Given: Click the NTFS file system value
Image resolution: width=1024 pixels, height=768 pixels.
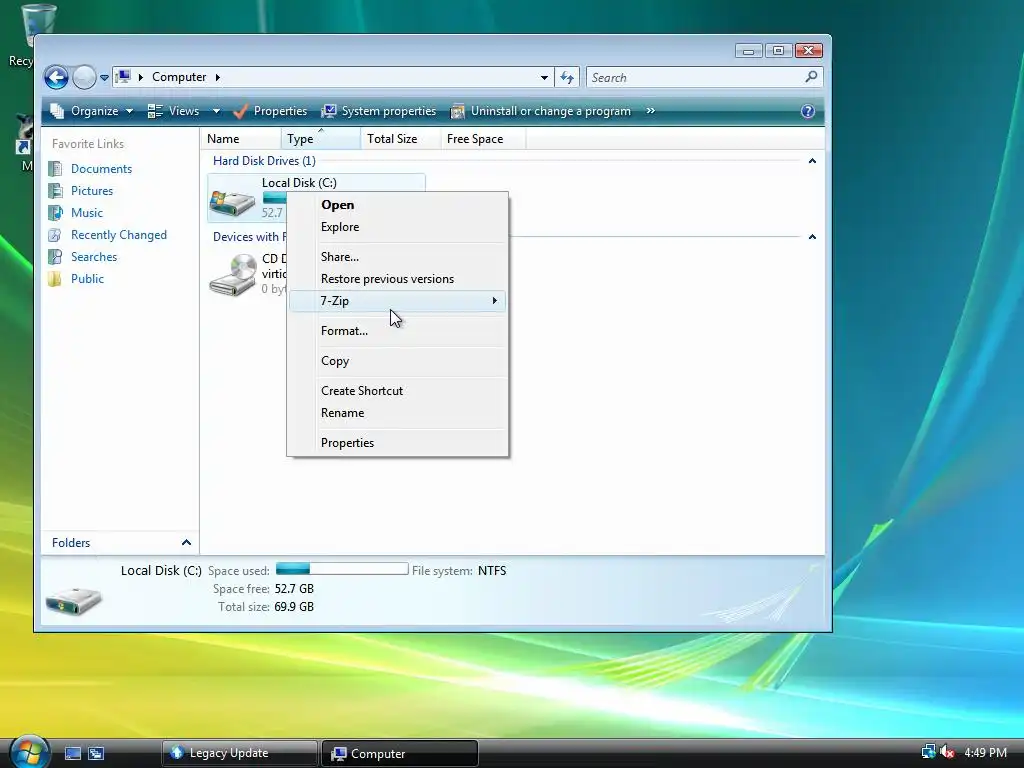Looking at the screenshot, I should tap(492, 571).
